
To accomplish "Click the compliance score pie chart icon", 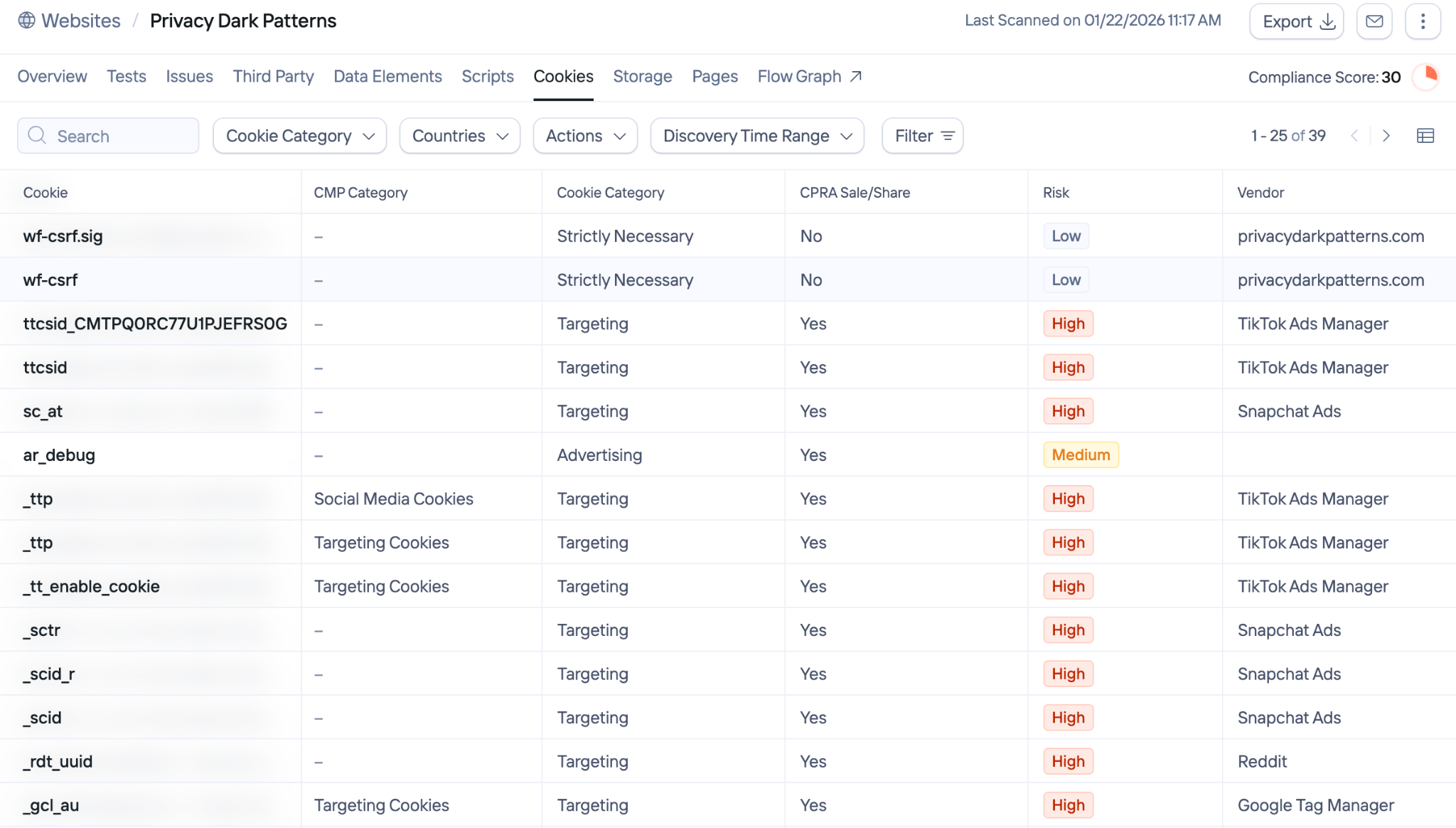I will coord(1426,77).
